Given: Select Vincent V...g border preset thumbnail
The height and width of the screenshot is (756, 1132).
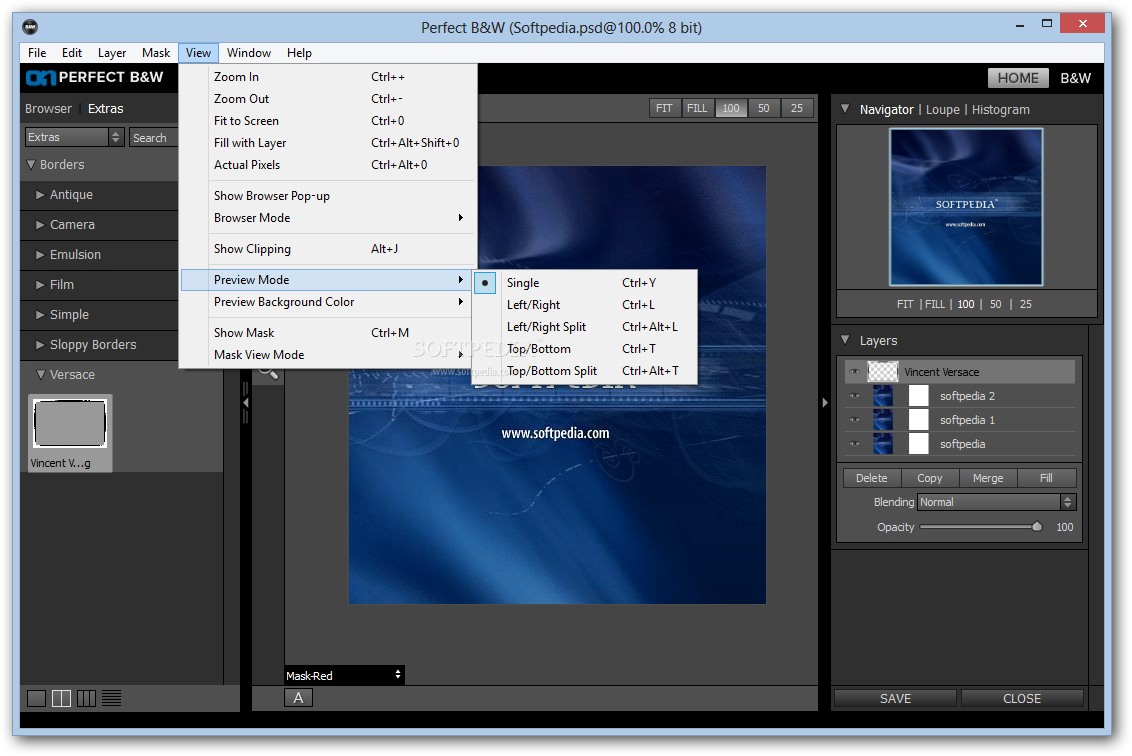Looking at the screenshot, I should pyautogui.click(x=70, y=433).
